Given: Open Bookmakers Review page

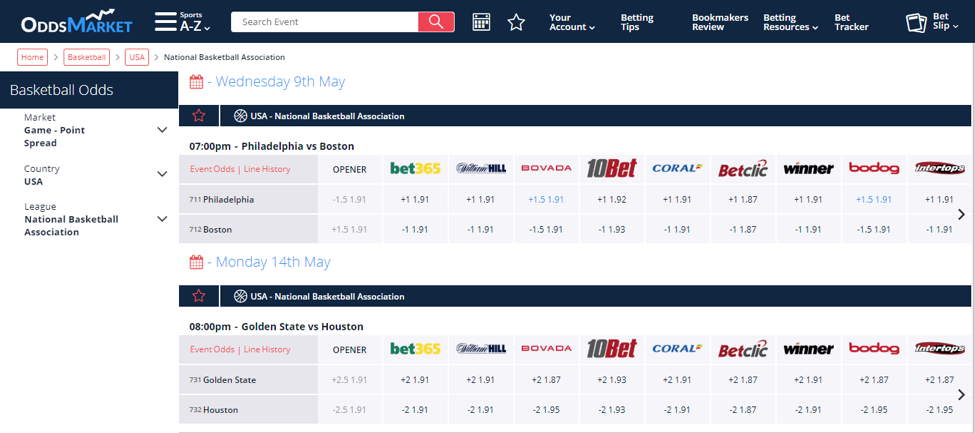Looking at the screenshot, I should (720, 22).
